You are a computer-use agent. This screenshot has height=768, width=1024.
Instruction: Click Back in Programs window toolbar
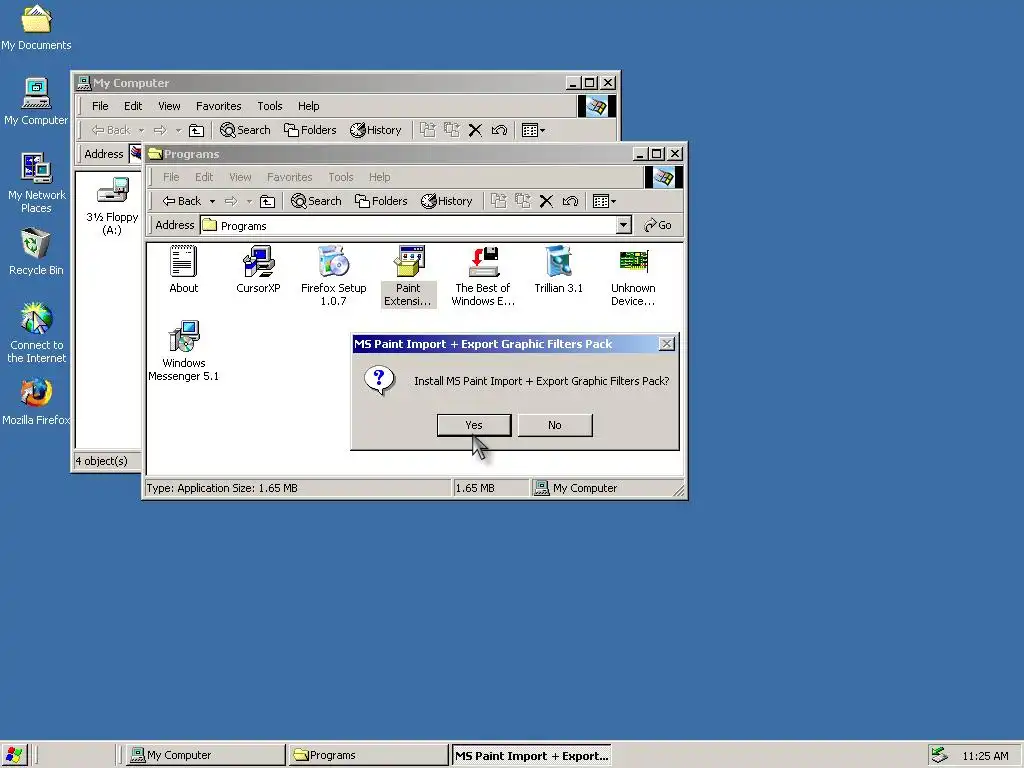(x=182, y=201)
